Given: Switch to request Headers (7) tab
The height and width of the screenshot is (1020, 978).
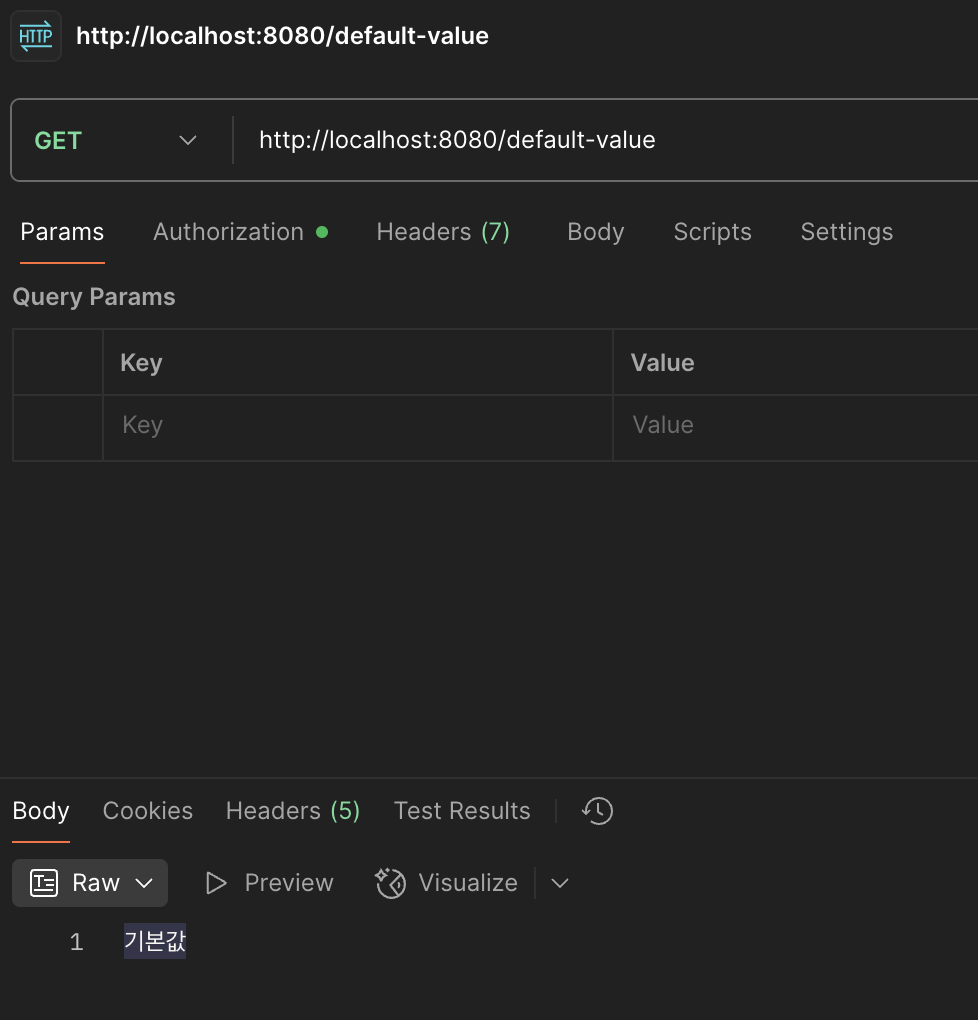Looking at the screenshot, I should 443,232.
